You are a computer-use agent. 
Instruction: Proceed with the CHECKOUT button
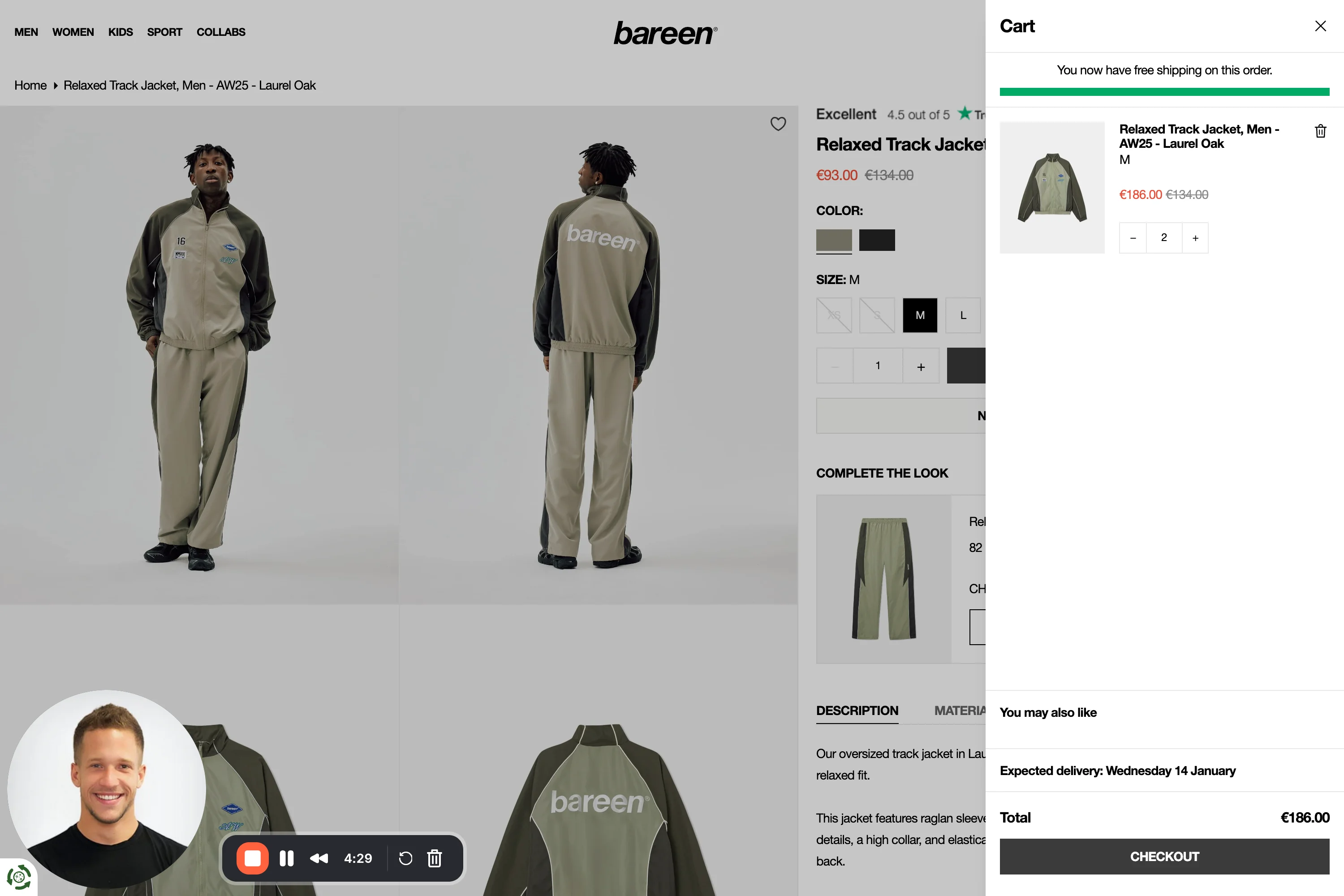pos(1164,857)
